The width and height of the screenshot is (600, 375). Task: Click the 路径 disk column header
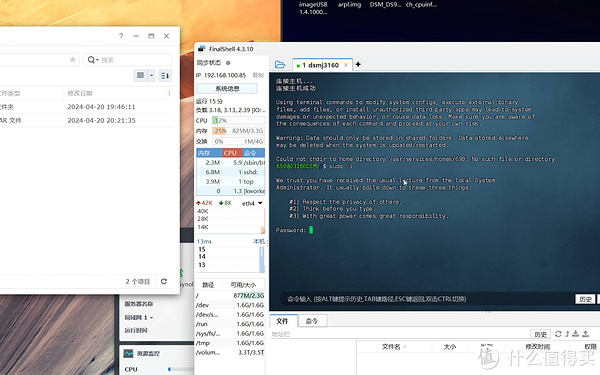208,285
